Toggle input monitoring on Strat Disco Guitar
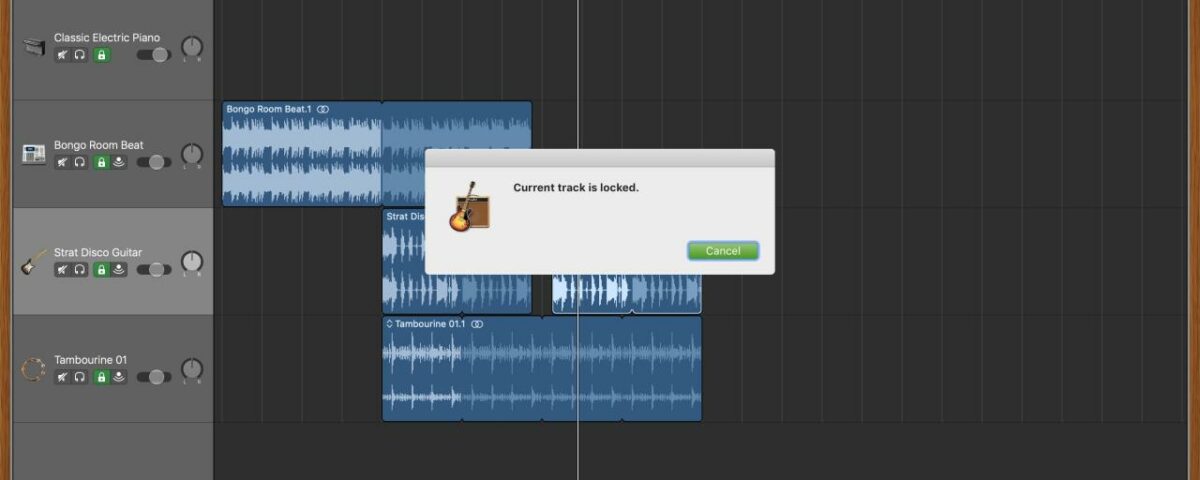Image resolution: width=1200 pixels, height=480 pixels. (119, 270)
